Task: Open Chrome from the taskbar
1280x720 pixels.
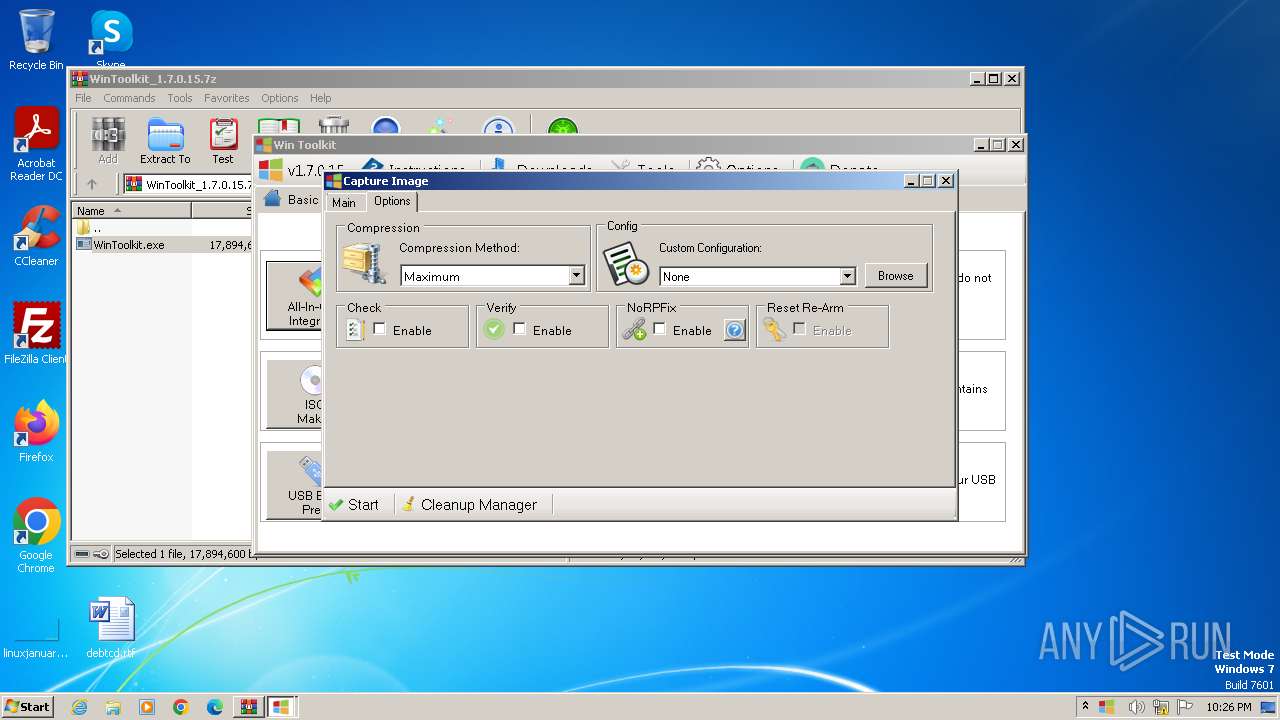Action: point(181,707)
